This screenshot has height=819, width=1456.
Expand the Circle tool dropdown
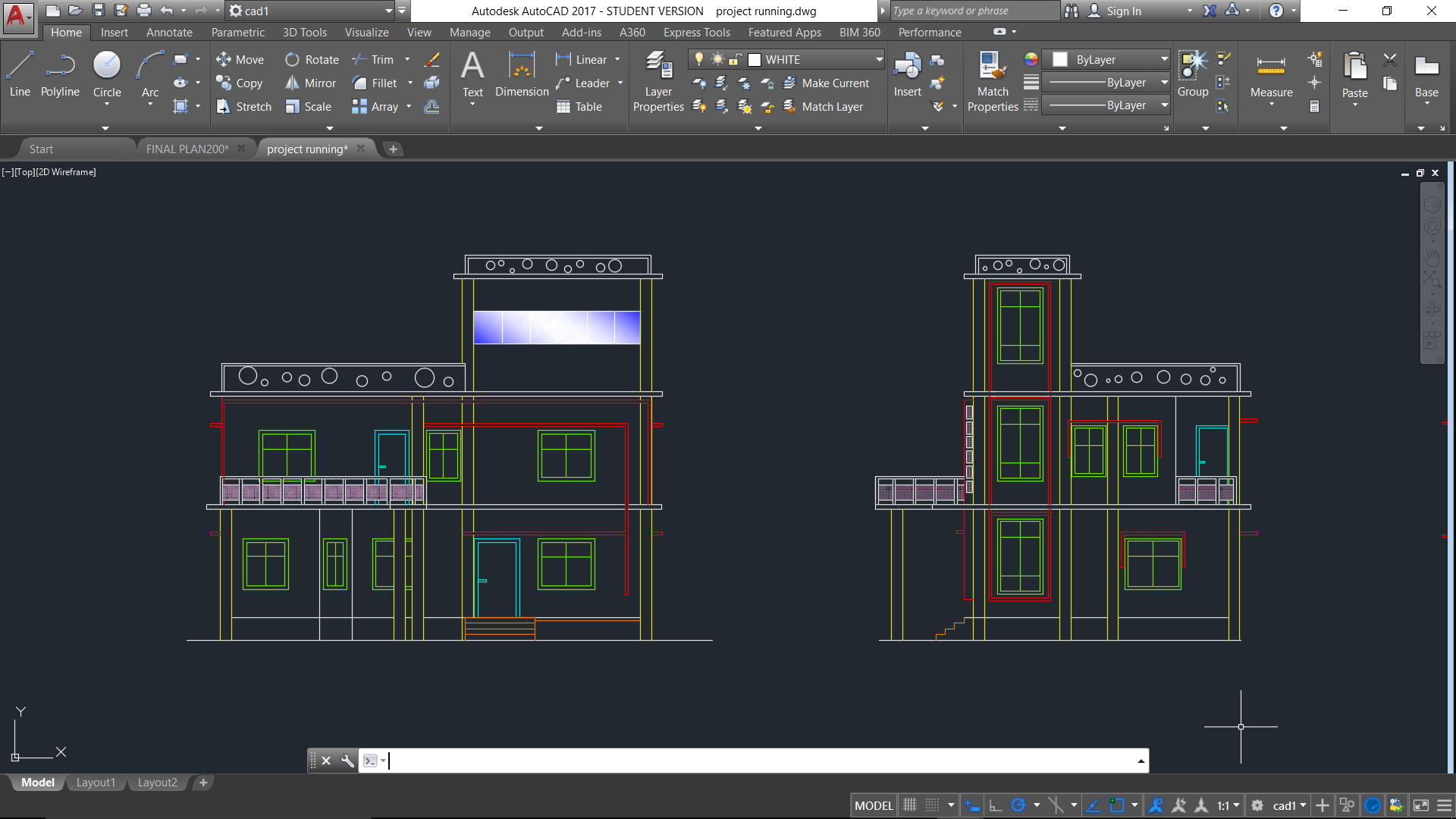[x=107, y=105]
